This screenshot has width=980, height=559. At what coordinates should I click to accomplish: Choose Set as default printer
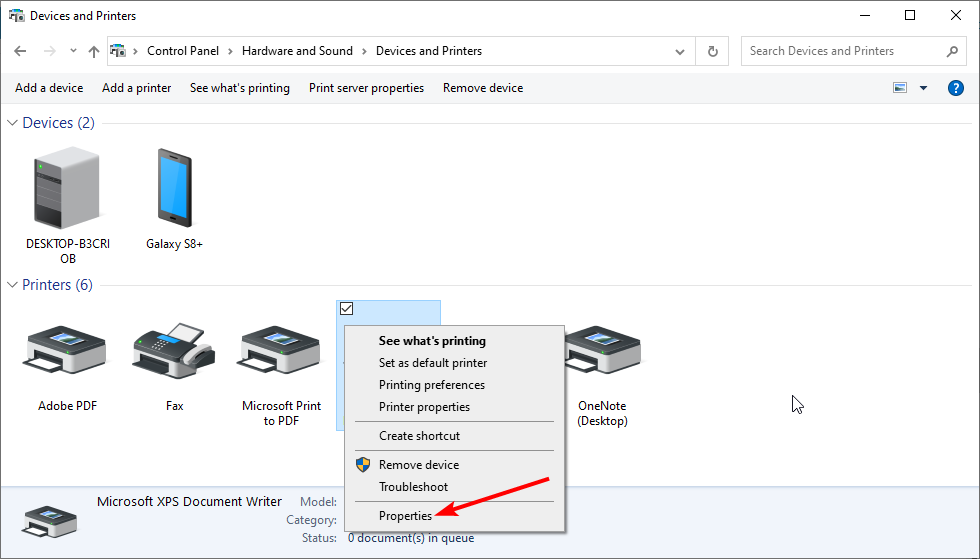tap(432, 363)
